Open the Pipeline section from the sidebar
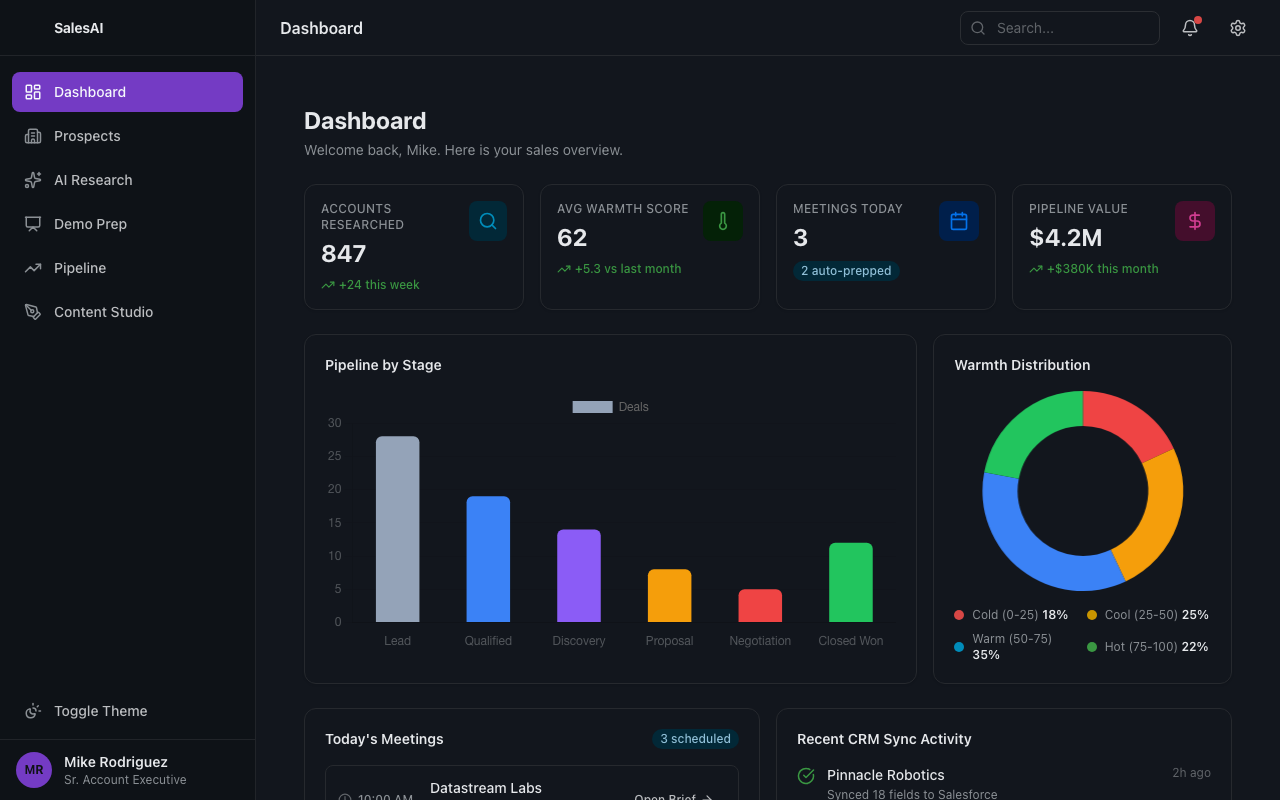Screen dimensions: 1280x800 click(80, 268)
